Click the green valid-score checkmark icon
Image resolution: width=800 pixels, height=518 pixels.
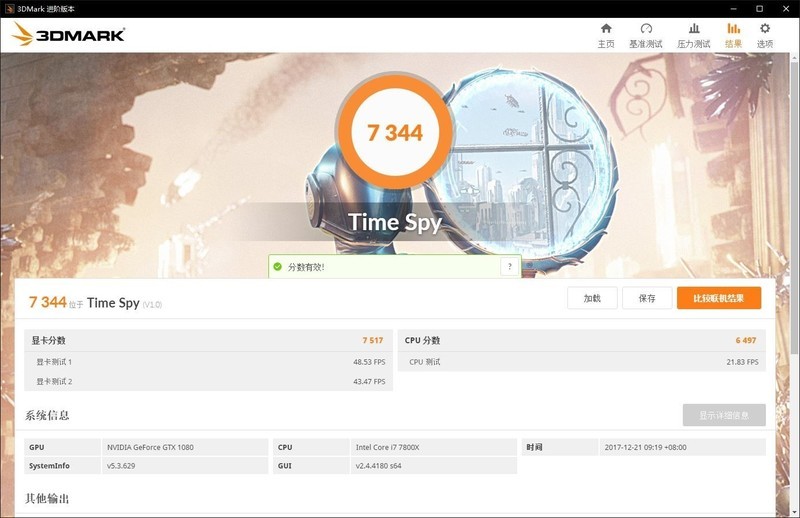pos(278,267)
